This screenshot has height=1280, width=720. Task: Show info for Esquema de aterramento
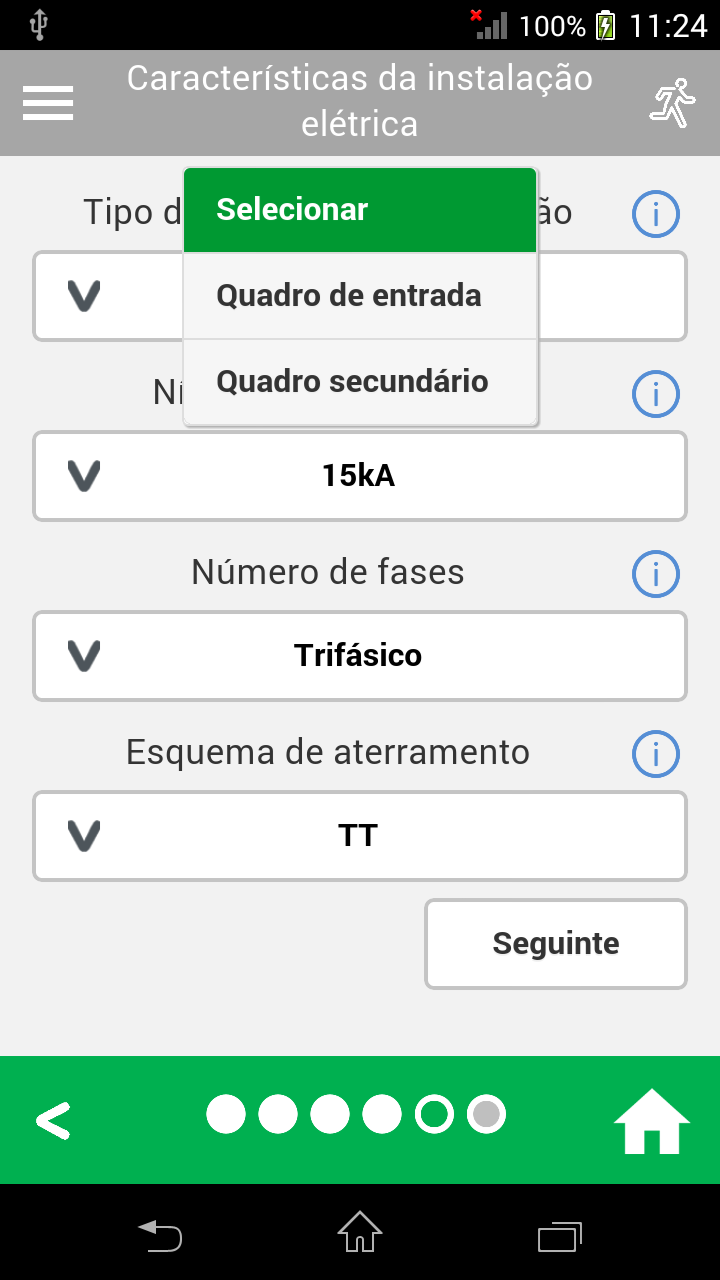click(x=656, y=754)
